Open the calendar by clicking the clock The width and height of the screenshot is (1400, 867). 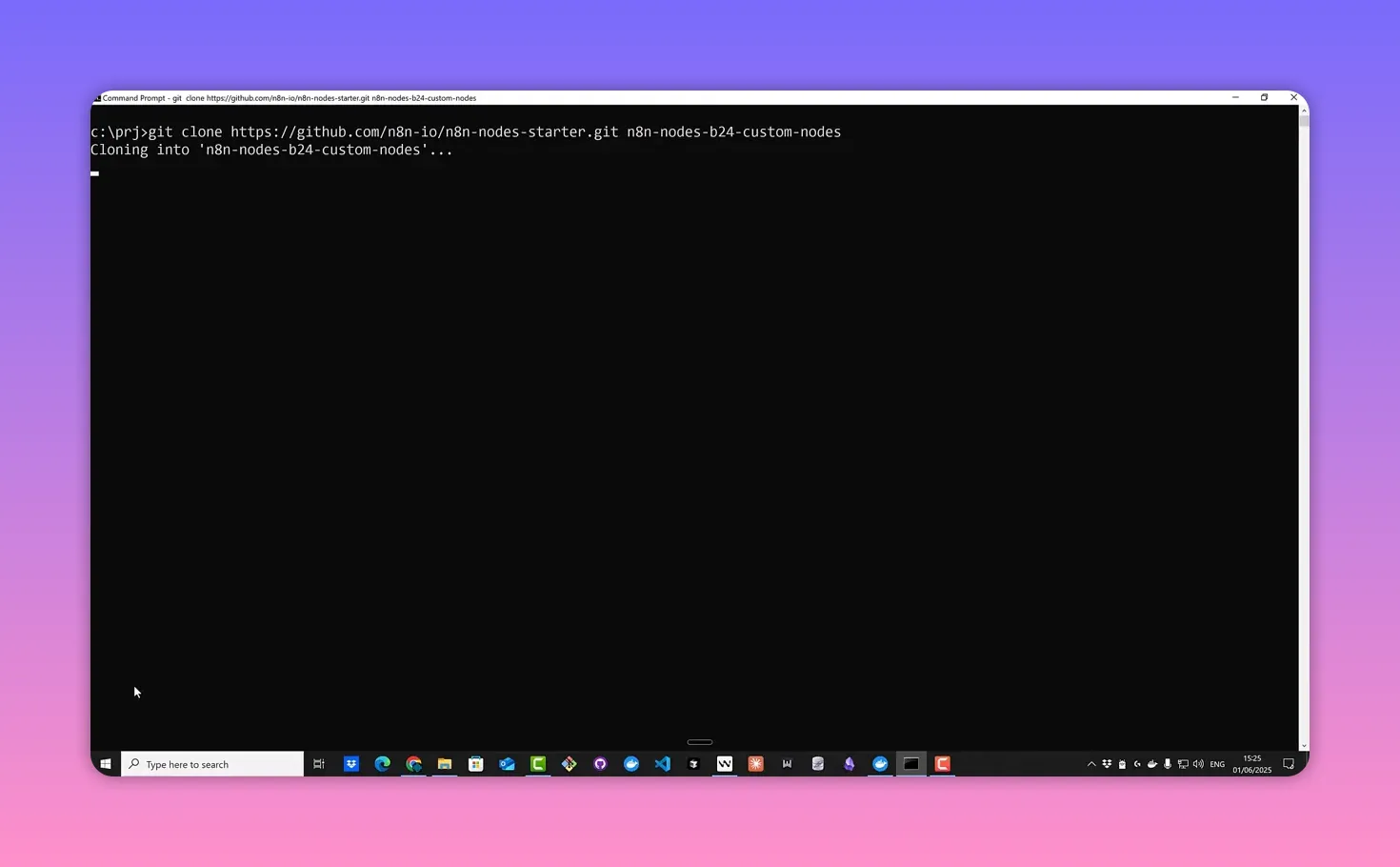[1250, 763]
